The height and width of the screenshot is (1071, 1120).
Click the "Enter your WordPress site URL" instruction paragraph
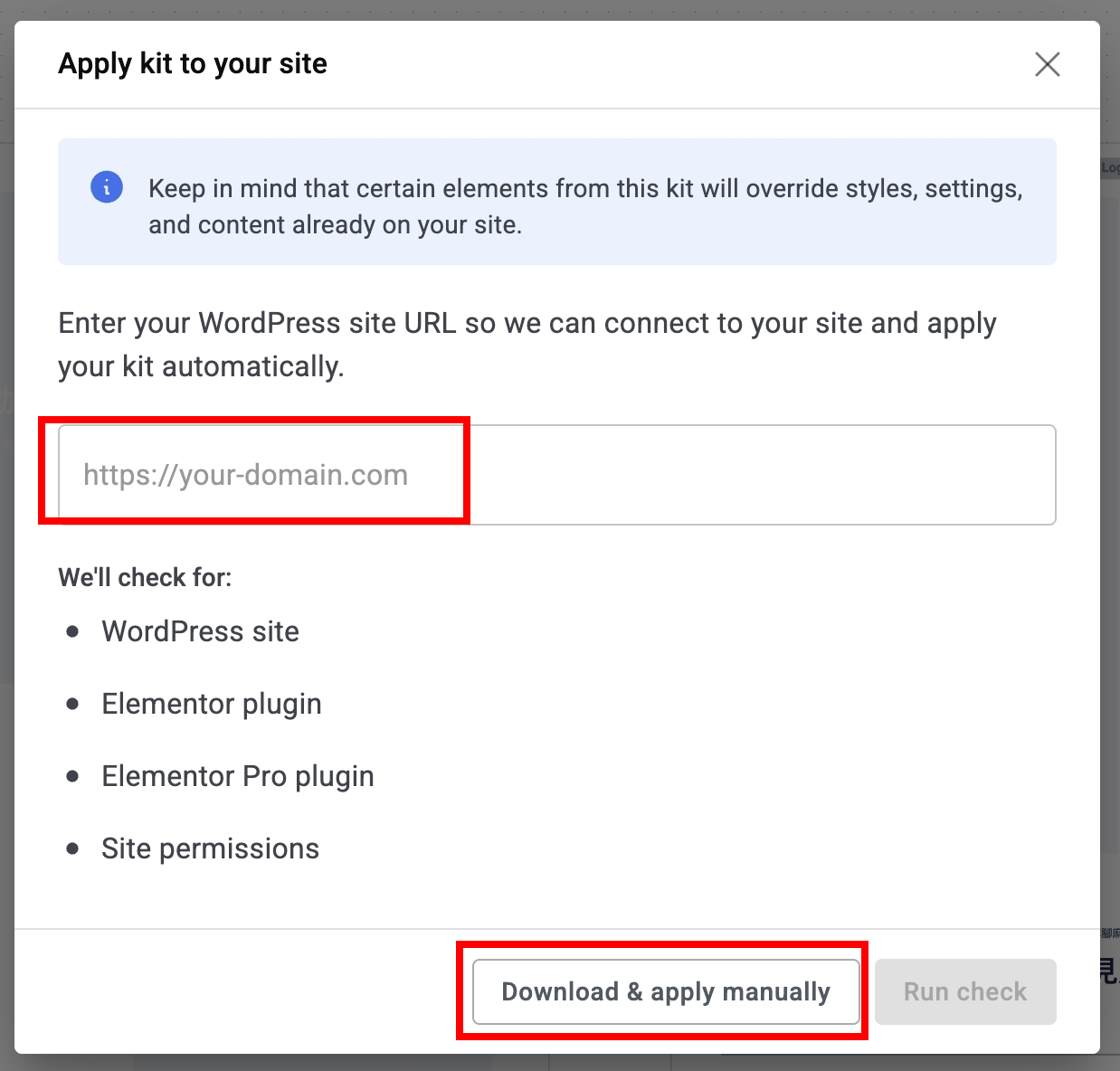tap(527, 345)
